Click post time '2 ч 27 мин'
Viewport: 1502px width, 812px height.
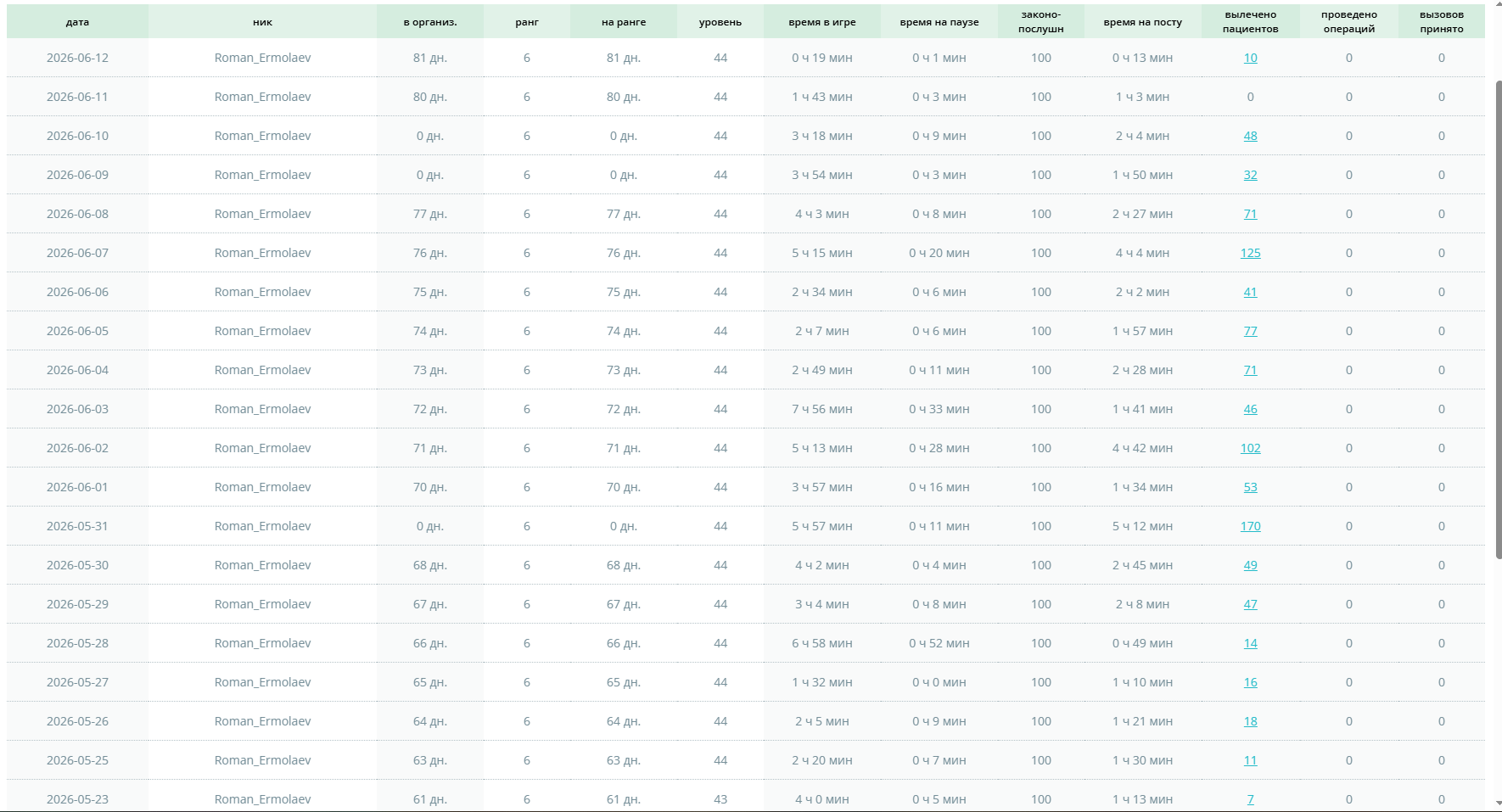coord(1143,214)
